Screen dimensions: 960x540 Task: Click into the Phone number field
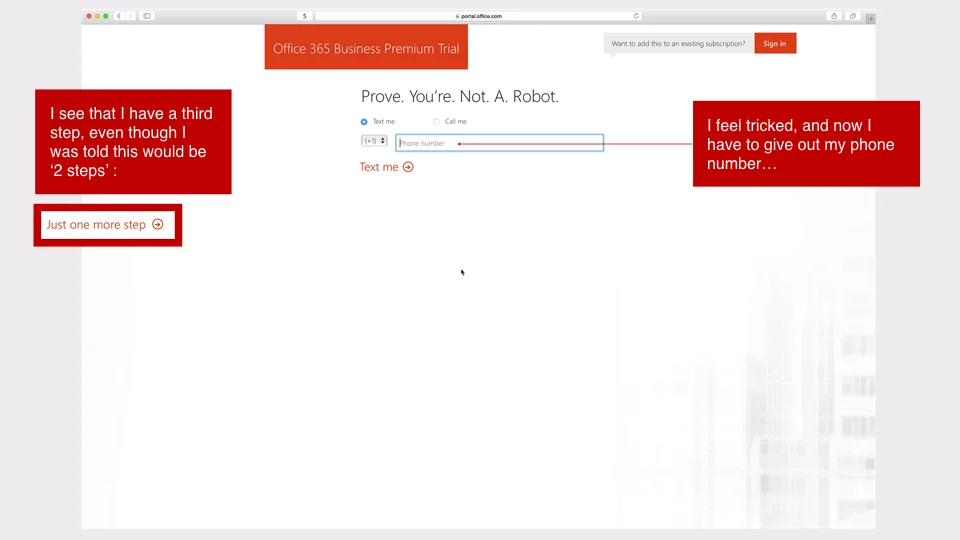tap(500, 143)
